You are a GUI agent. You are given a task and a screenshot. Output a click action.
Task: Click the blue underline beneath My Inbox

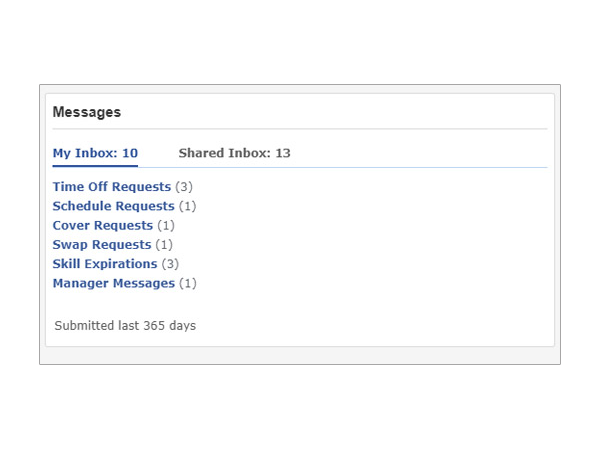point(95,166)
